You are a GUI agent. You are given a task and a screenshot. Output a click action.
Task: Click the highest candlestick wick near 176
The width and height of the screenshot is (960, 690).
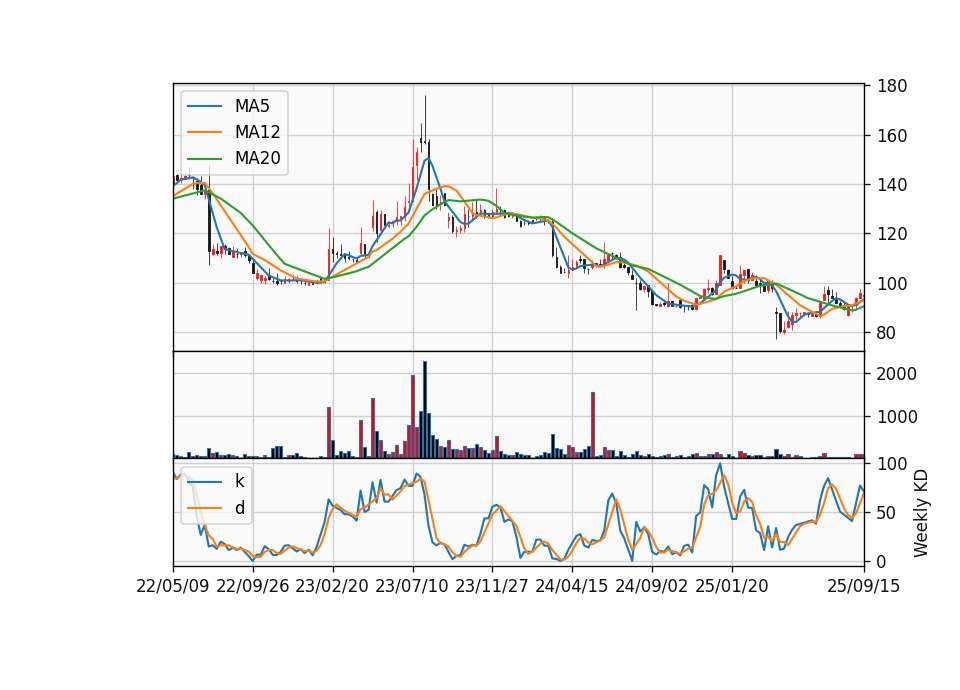426,118
